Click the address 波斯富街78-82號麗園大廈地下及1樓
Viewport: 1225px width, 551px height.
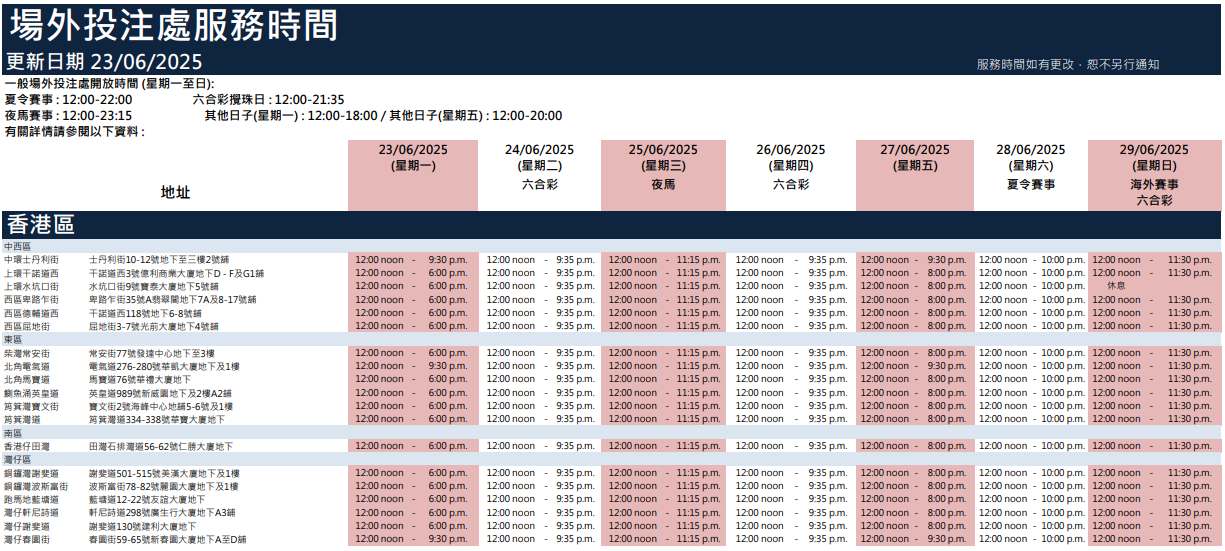click(164, 486)
